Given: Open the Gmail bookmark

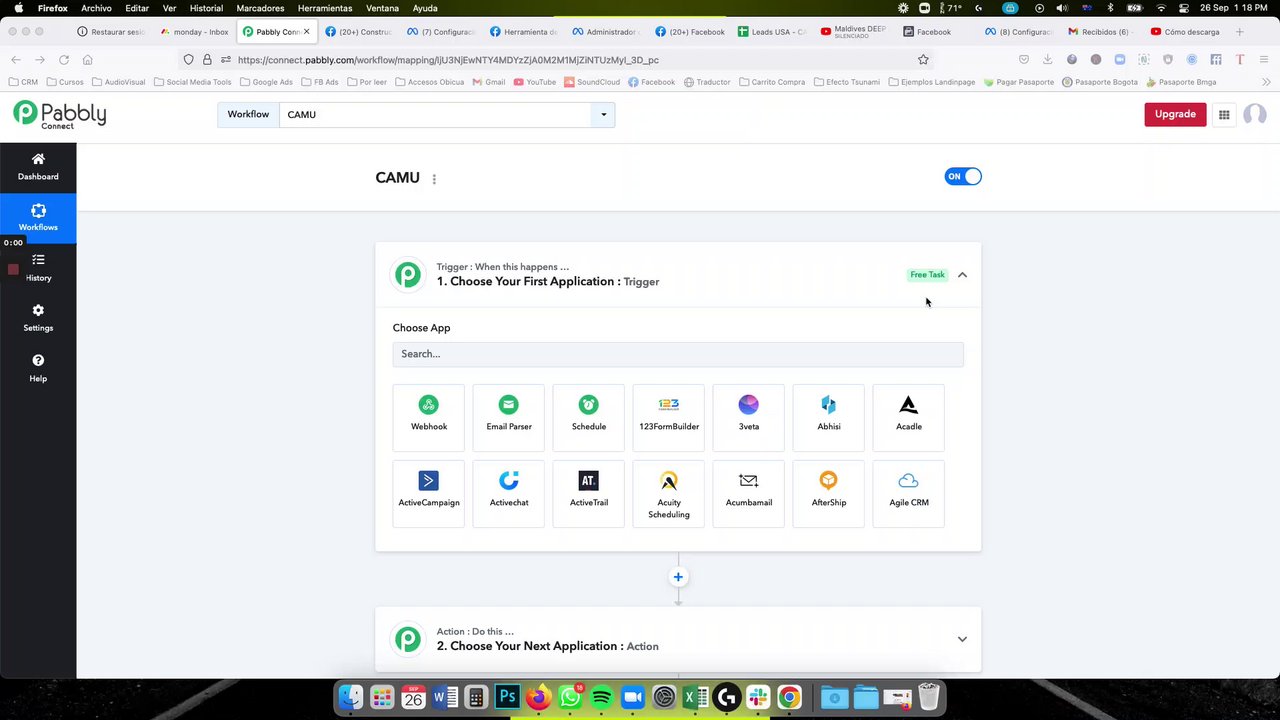Looking at the screenshot, I should 489,82.
